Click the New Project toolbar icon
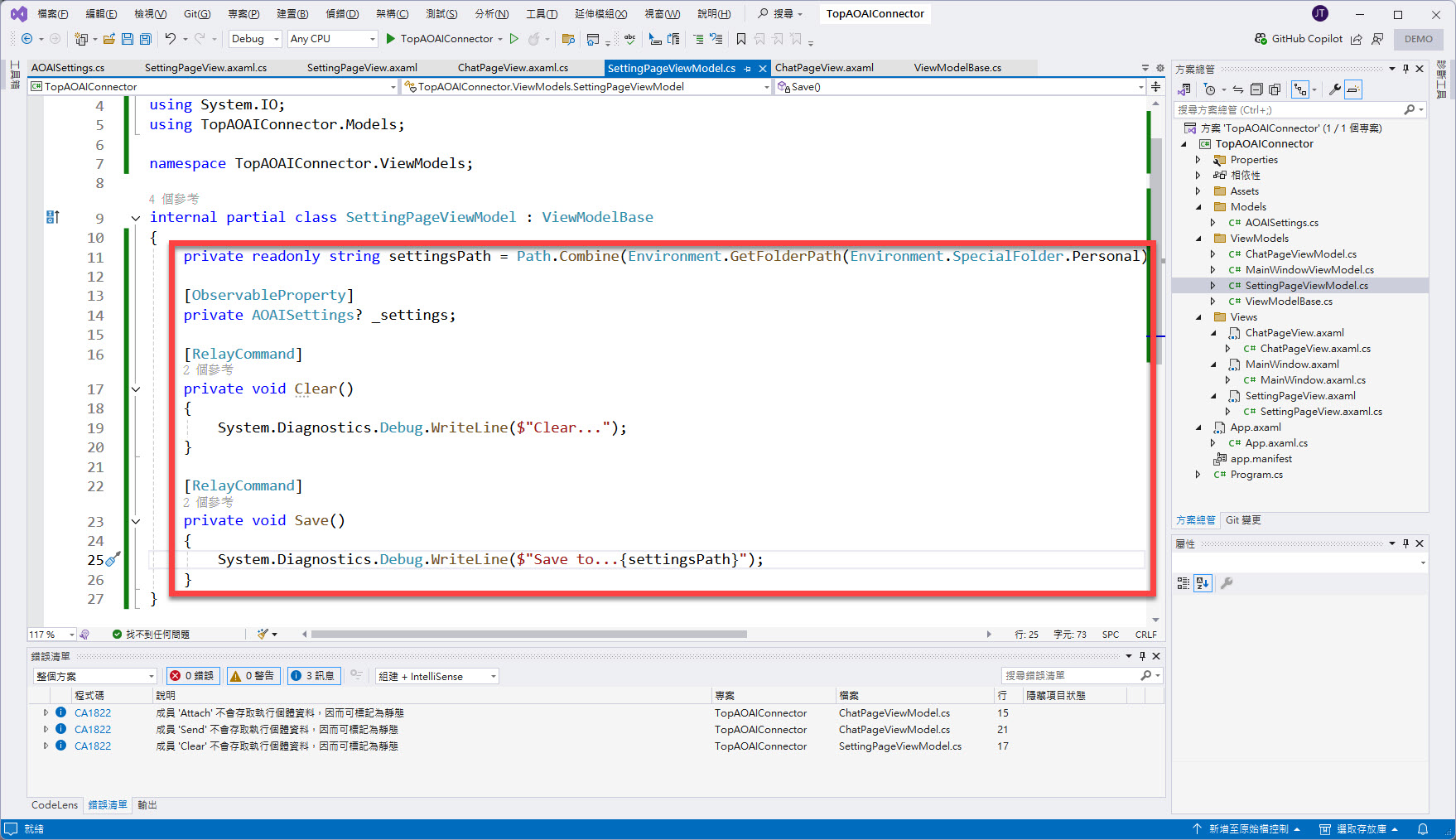The image size is (1456, 840). tap(81, 39)
